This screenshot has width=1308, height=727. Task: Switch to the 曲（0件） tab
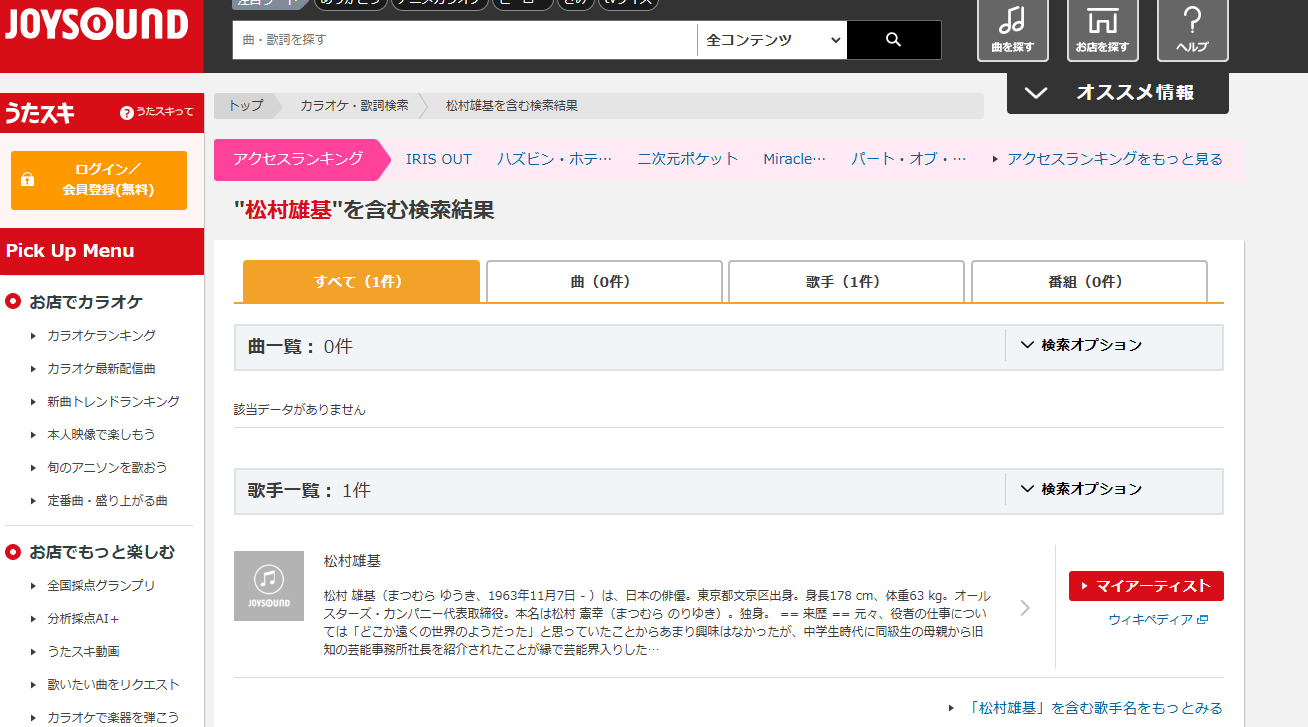[604, 282]
